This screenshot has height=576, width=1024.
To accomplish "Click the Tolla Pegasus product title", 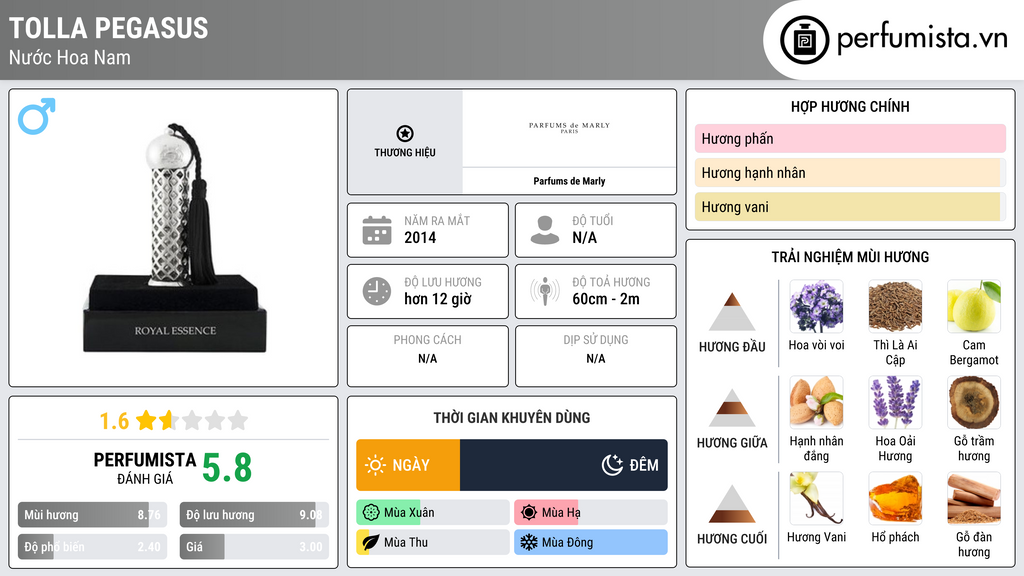I will 109,28.
